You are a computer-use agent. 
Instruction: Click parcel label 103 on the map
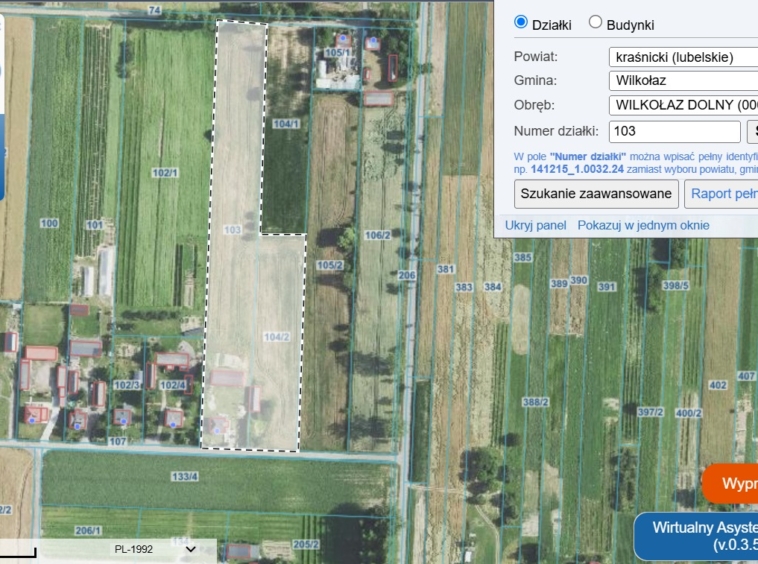click(232, 229)
